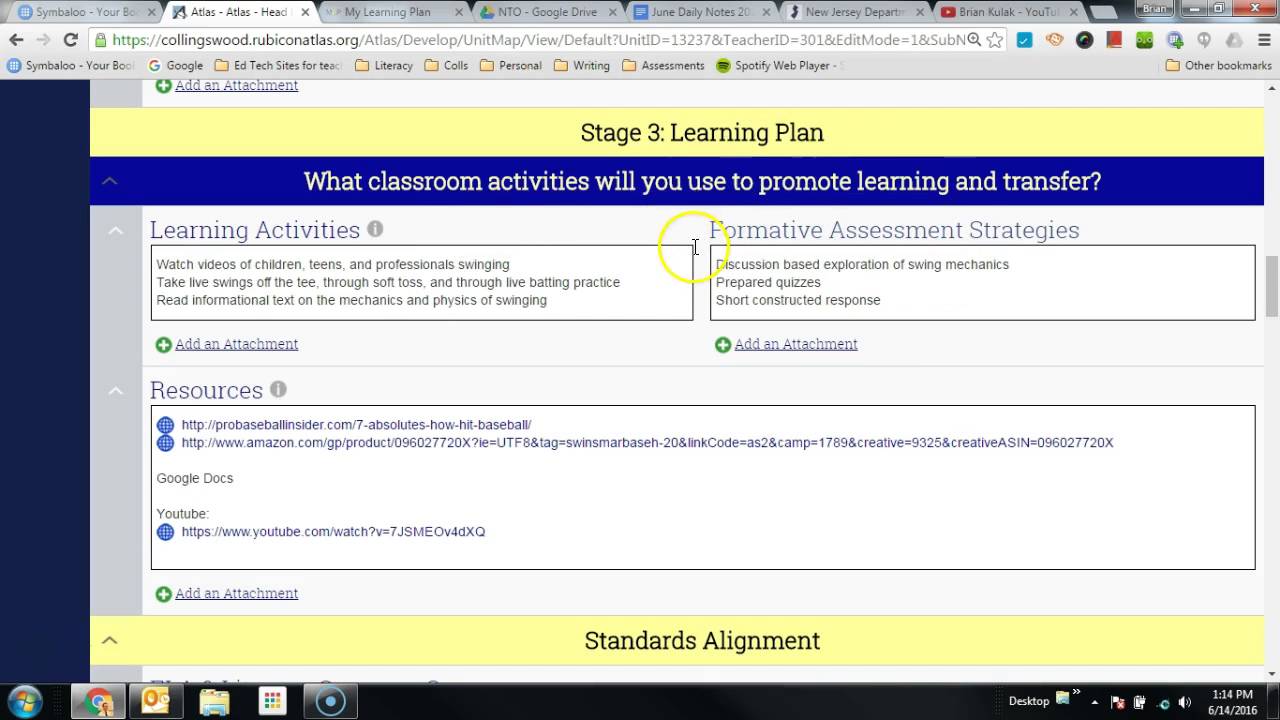Click the info icon beside Resources
This screenshot has height=720, width=1280.
click(x=278, y=389)
